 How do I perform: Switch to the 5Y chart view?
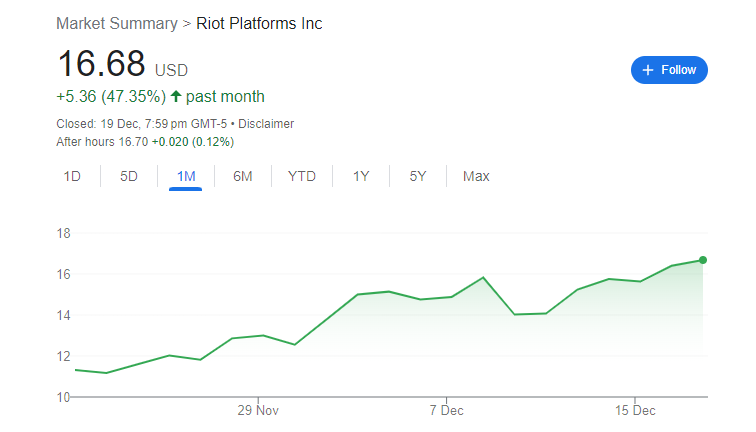point(418,177)
